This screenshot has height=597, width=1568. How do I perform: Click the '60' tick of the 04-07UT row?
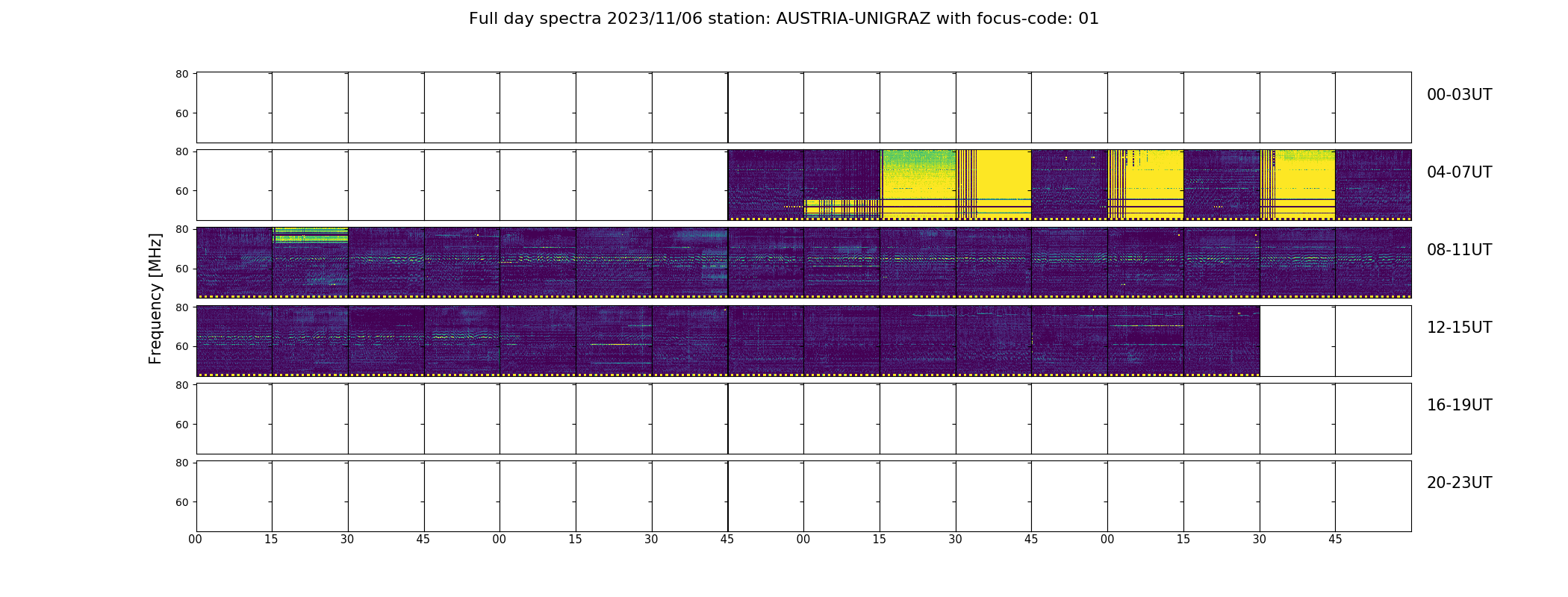click(181, 191)
